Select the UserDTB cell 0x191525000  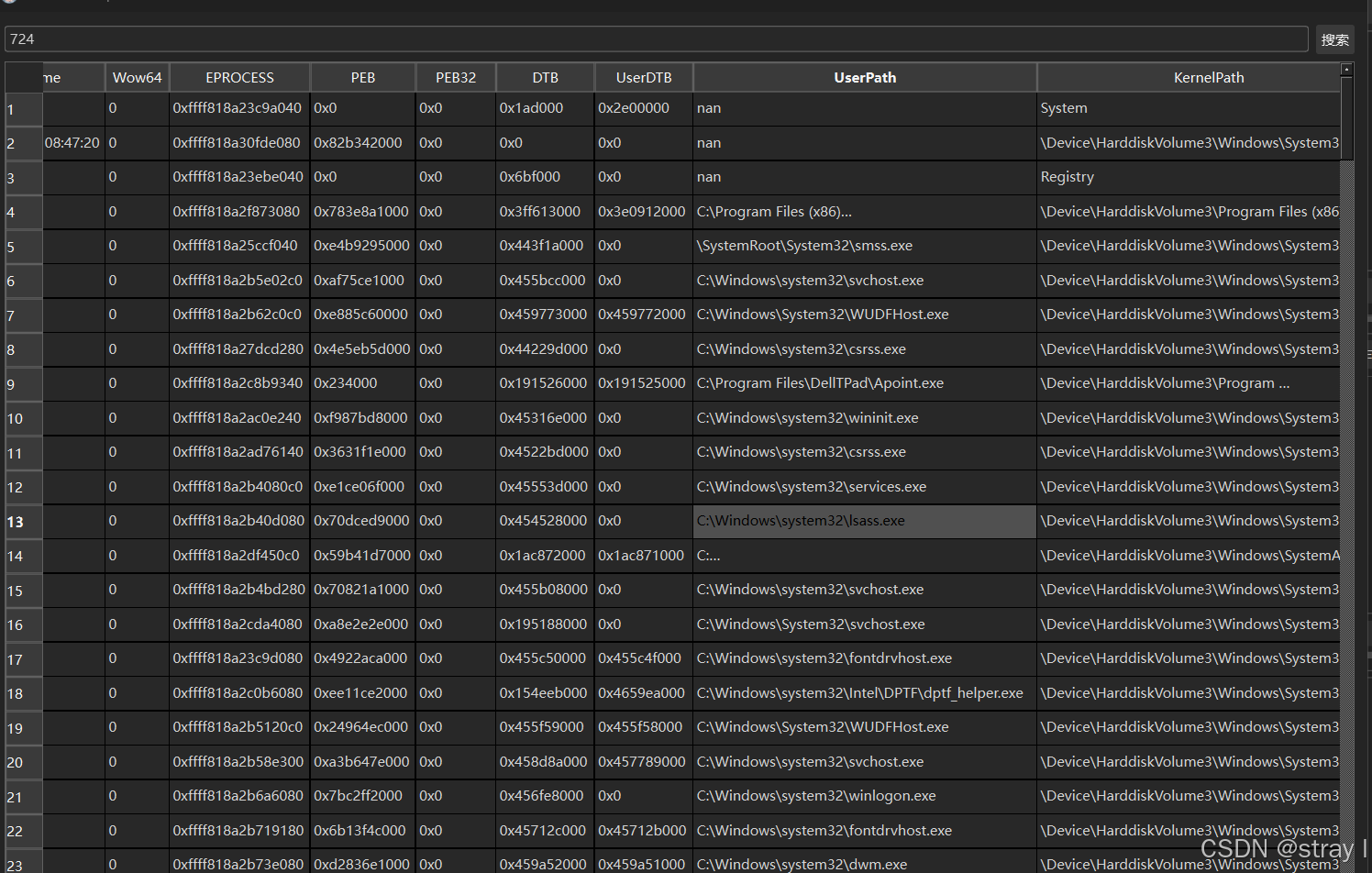pyautogui.click(x=644, y=383)
